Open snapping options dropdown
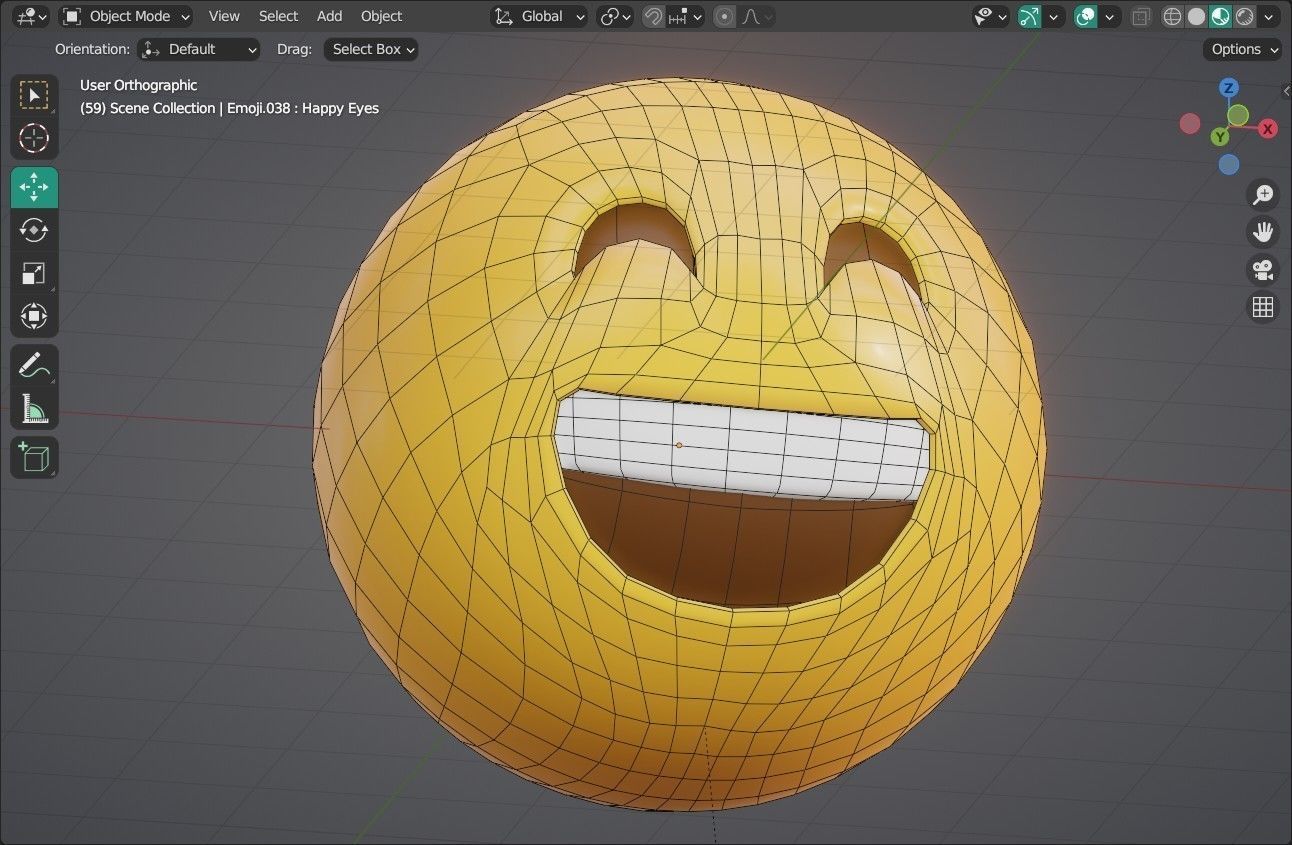1292x845 pixels. coord(686,16)
